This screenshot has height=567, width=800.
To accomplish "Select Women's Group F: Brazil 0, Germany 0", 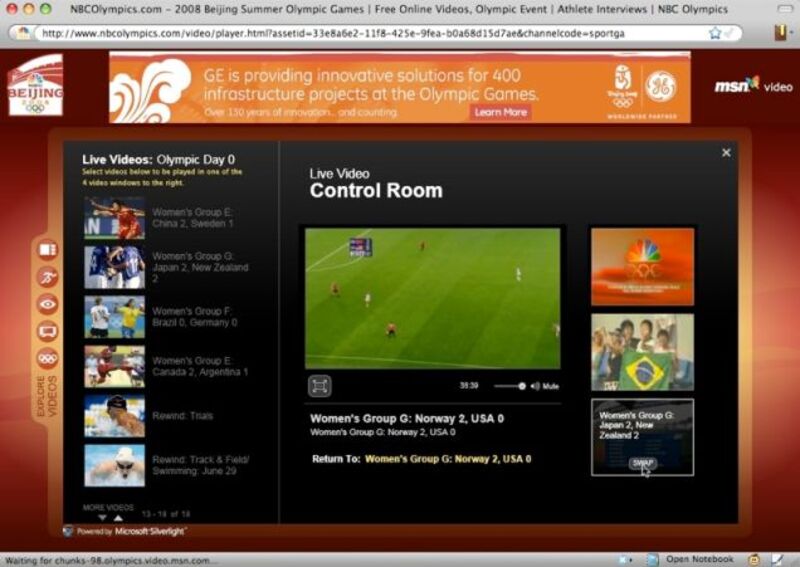I will (x=194, y=317).
